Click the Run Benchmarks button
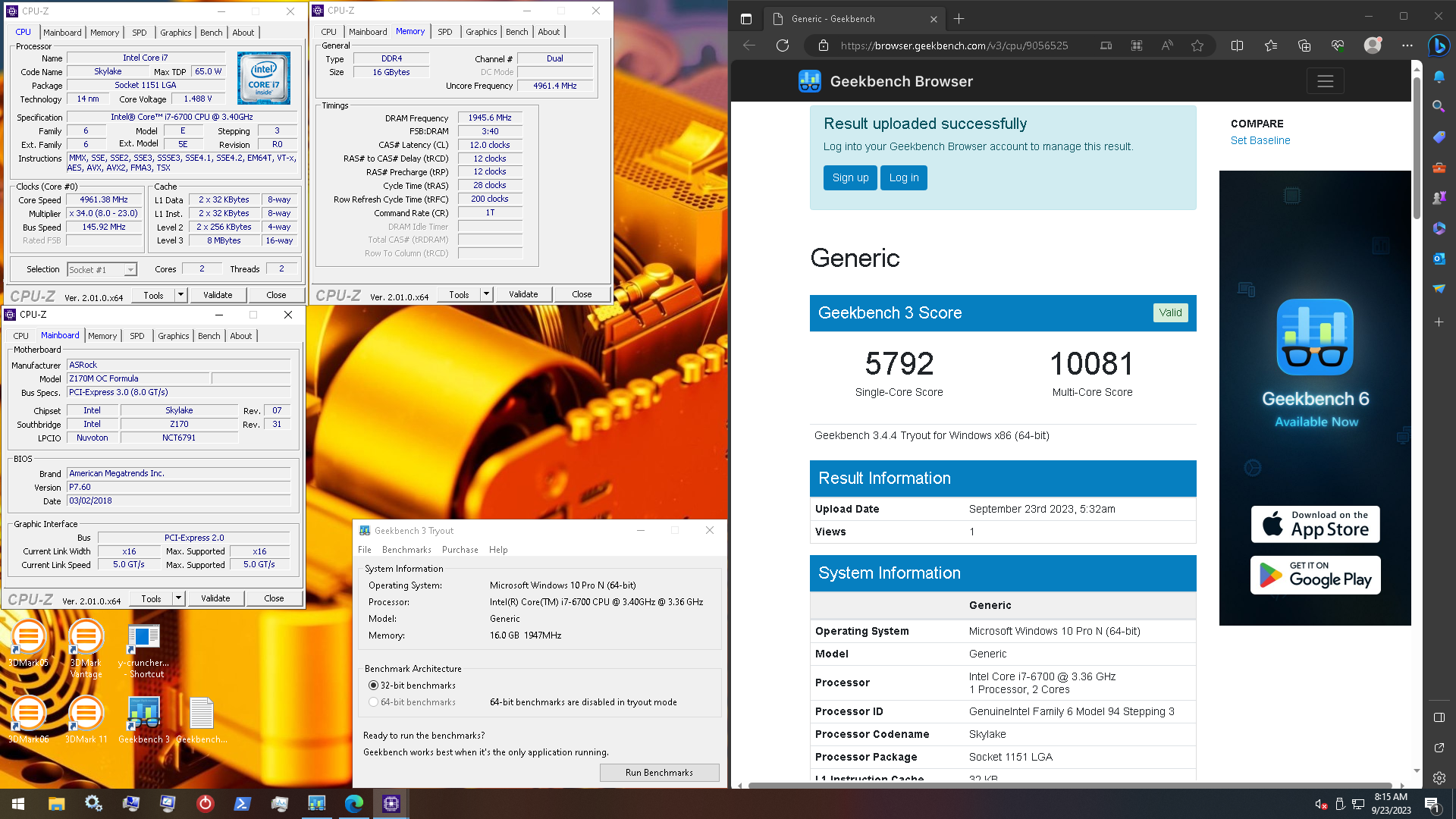Viewport: 1456px width, 819px height. (x=659, y=773)
